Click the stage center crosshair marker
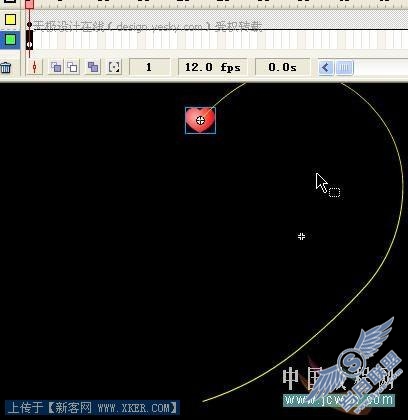 click(x=301, y=236)
